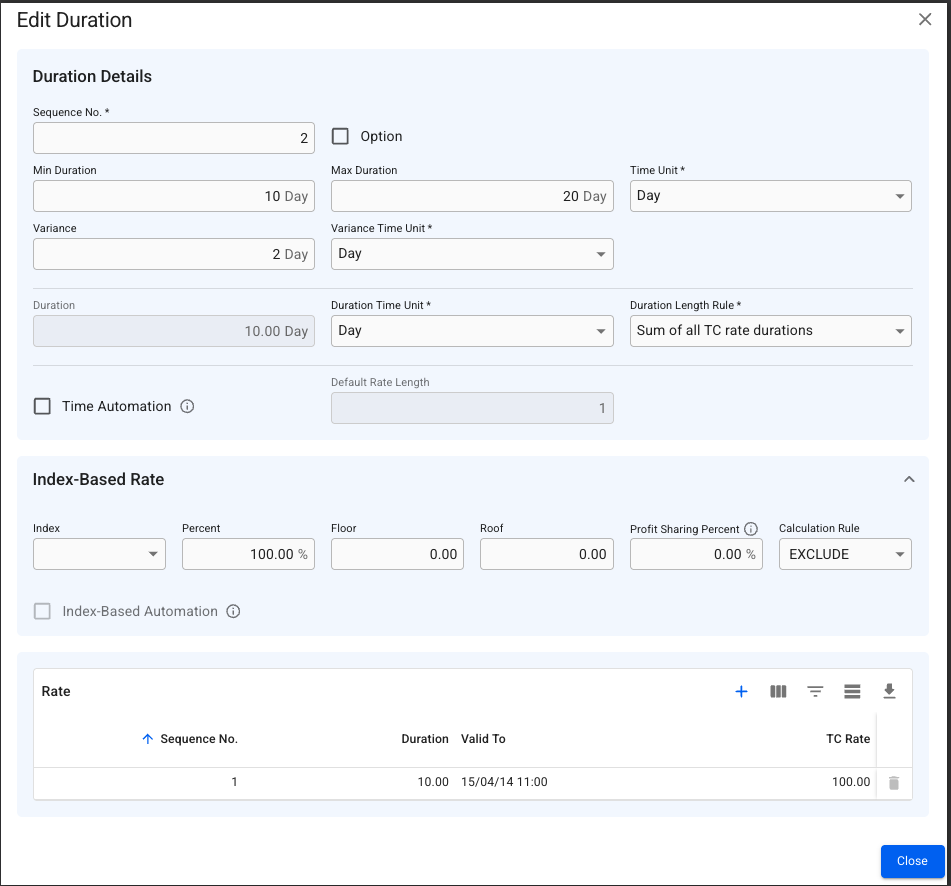The width and height of the screenshot is (951, 886).
Task: Collapse the Index-Based Rate section
Action: coord(909,480)
